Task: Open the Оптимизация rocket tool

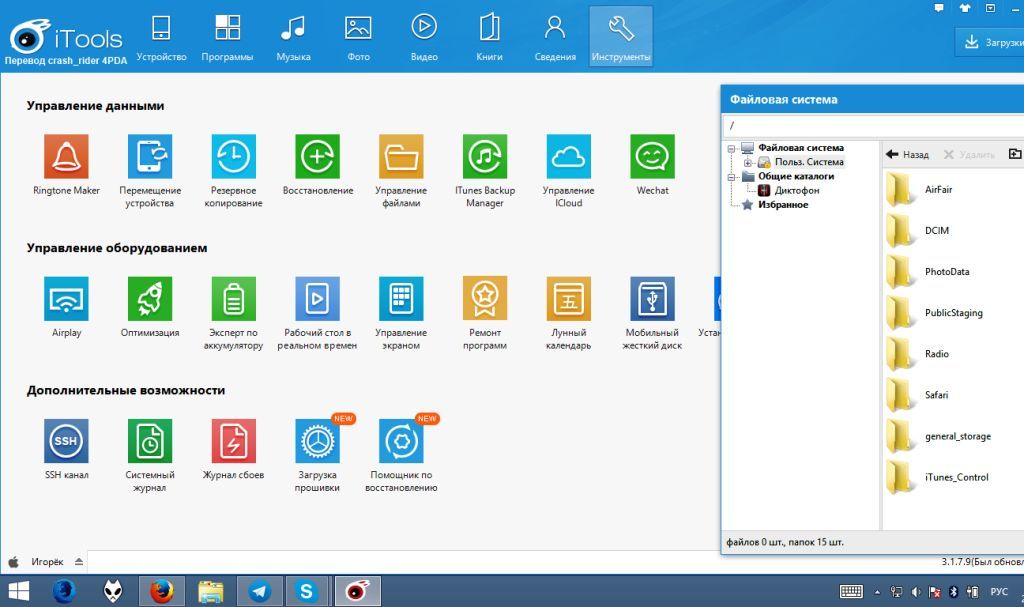Action: click(150, 299)
